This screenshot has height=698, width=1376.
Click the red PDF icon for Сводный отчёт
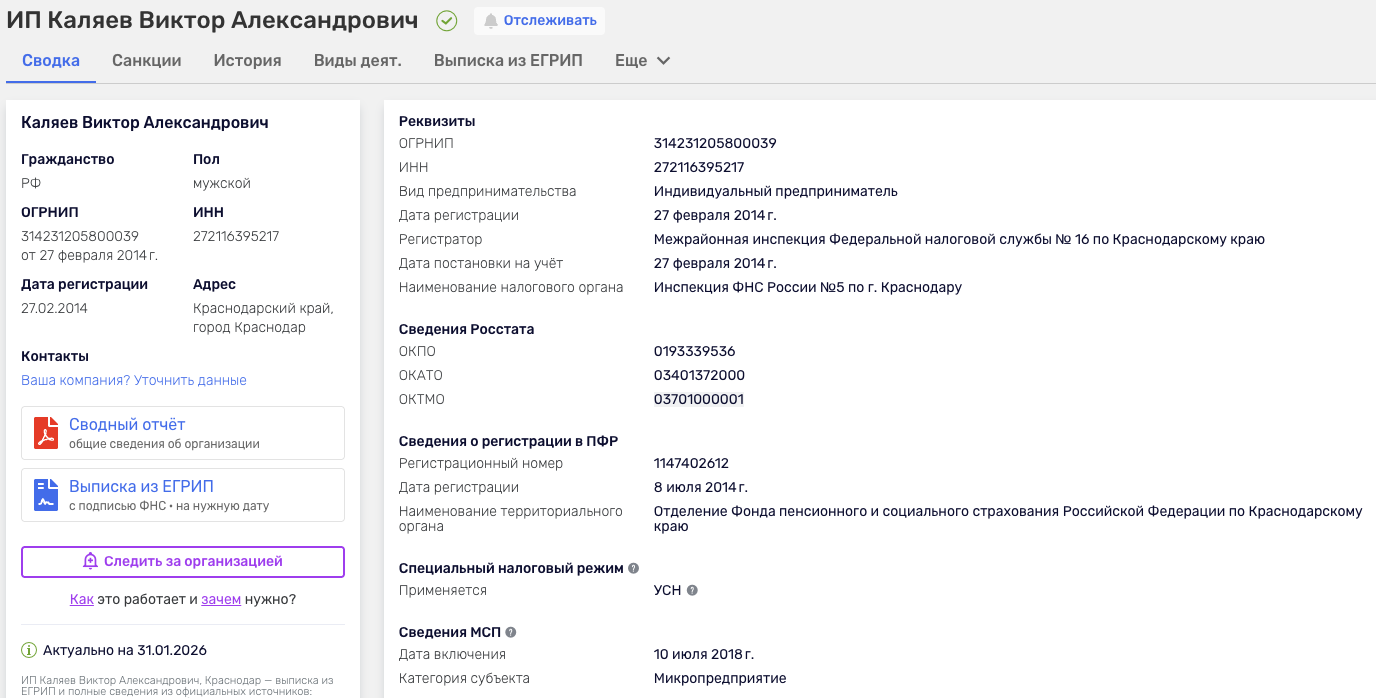click(46, 433)
